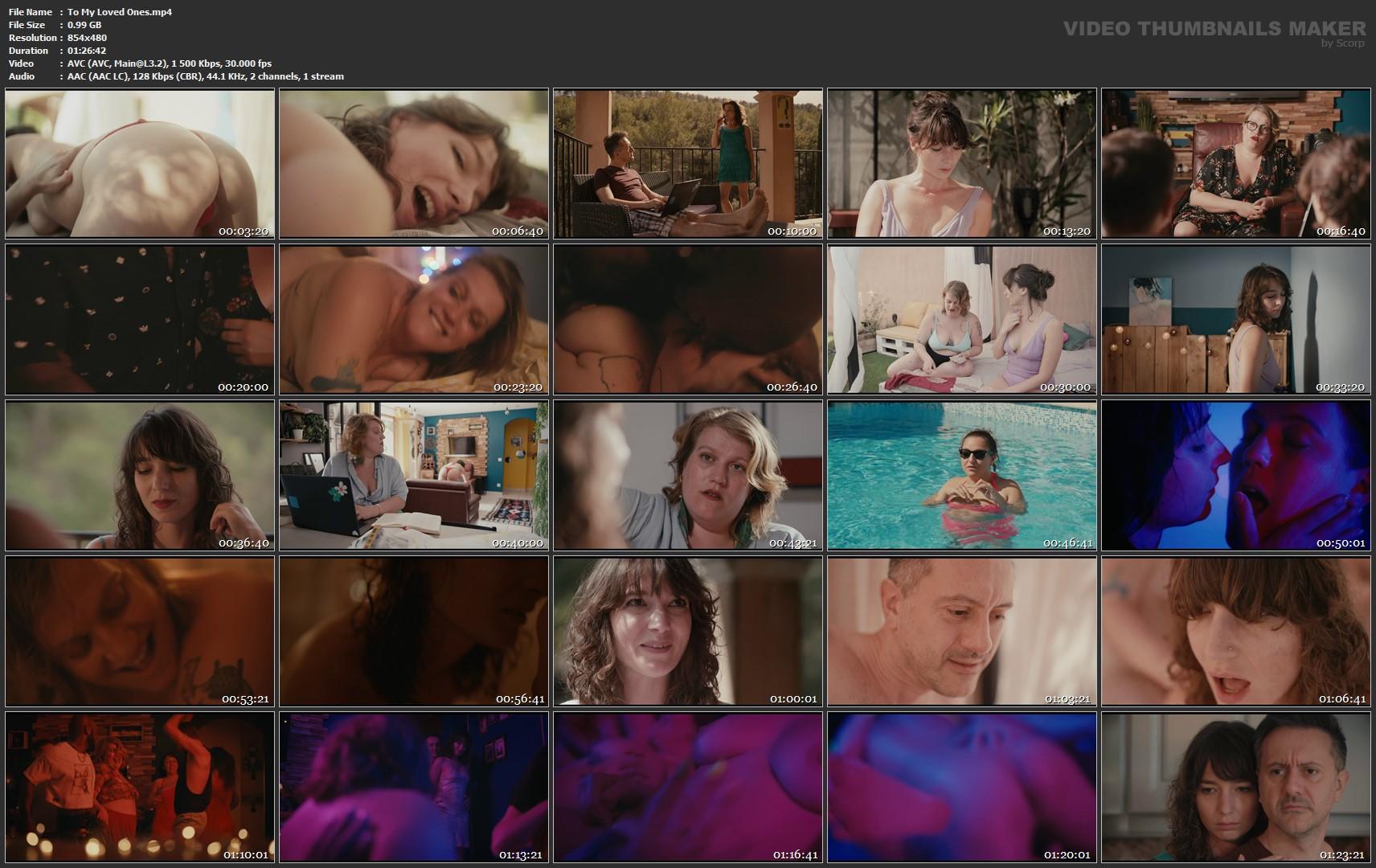This screenshot has width=1376, height=868.
Task: Click the Resolution value 854x480
Action: 87,38
